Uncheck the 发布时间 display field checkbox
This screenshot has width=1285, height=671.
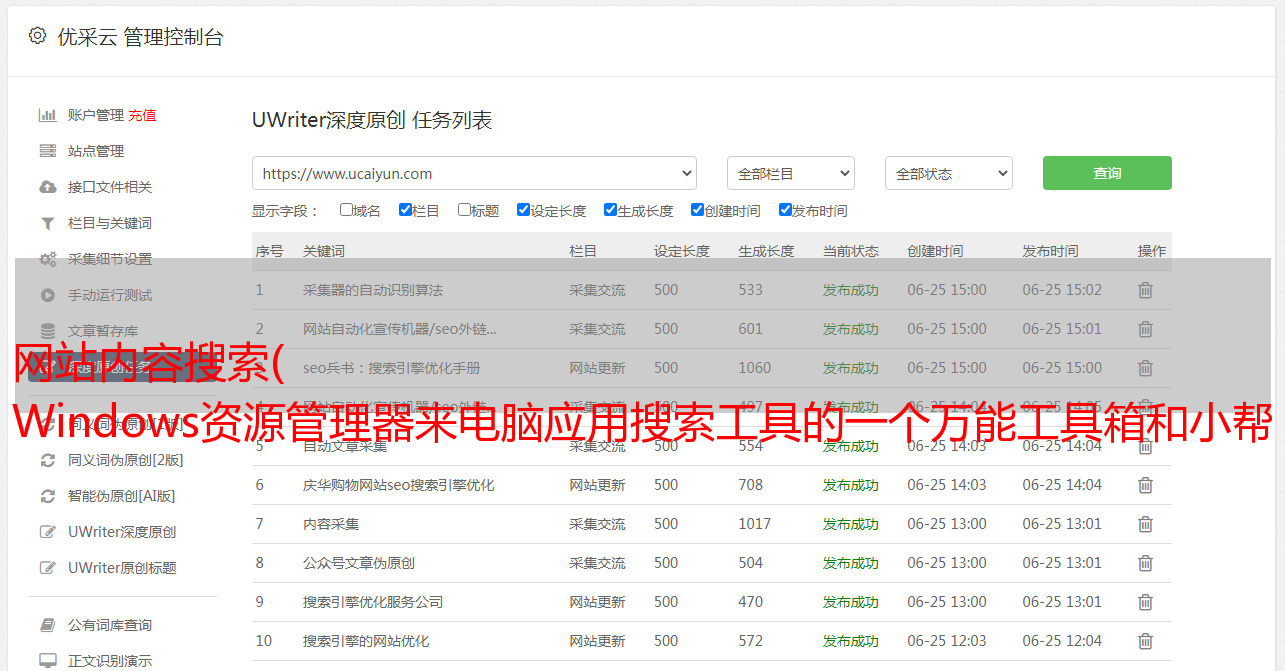[x=785, y=210]
